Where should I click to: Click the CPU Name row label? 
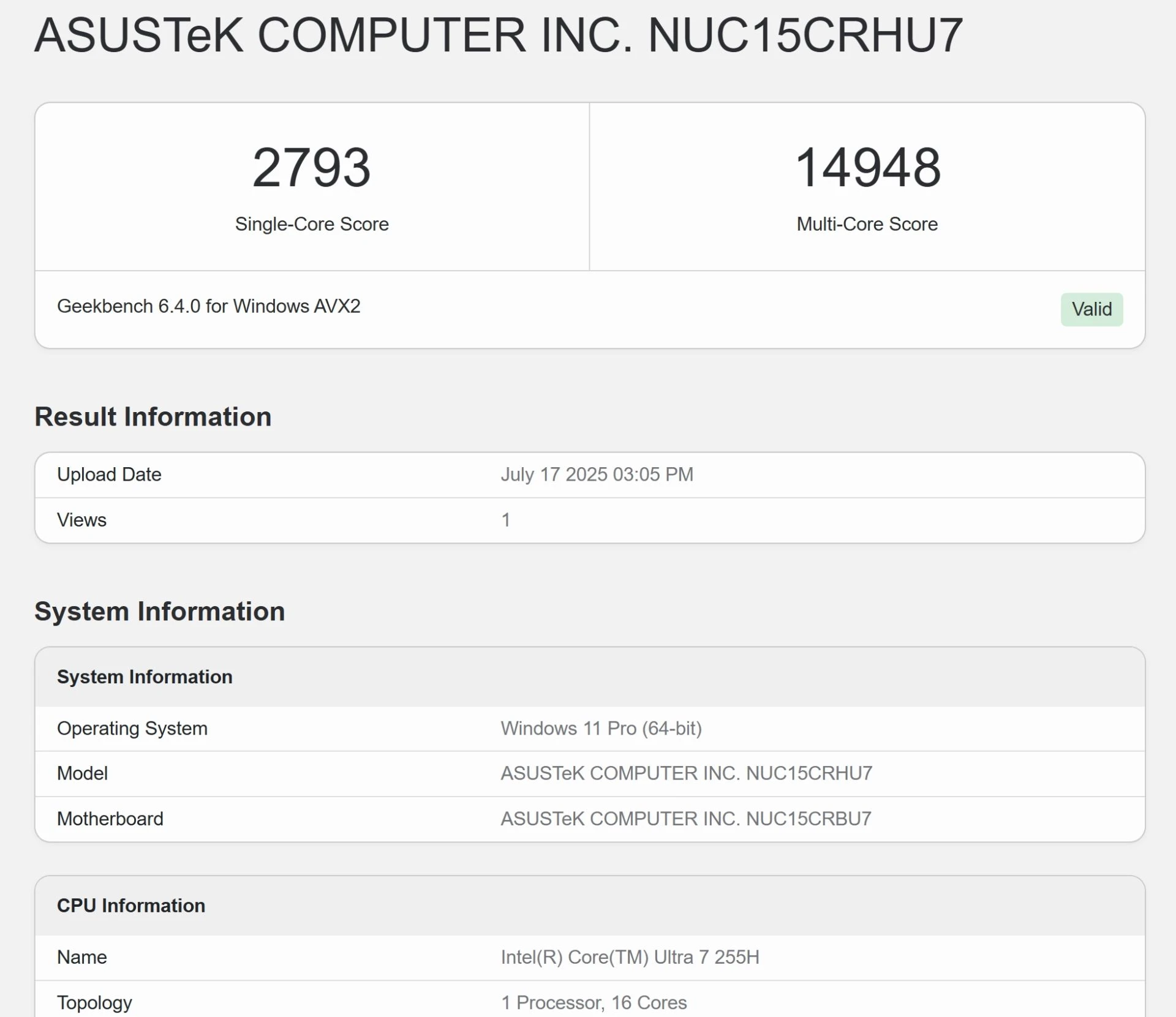pos(82,957)
